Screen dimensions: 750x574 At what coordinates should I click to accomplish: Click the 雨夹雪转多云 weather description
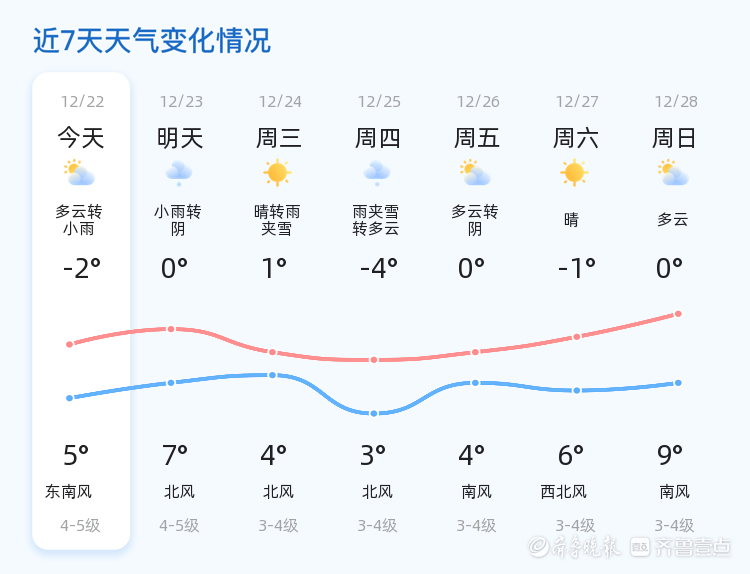click(376, 220)
